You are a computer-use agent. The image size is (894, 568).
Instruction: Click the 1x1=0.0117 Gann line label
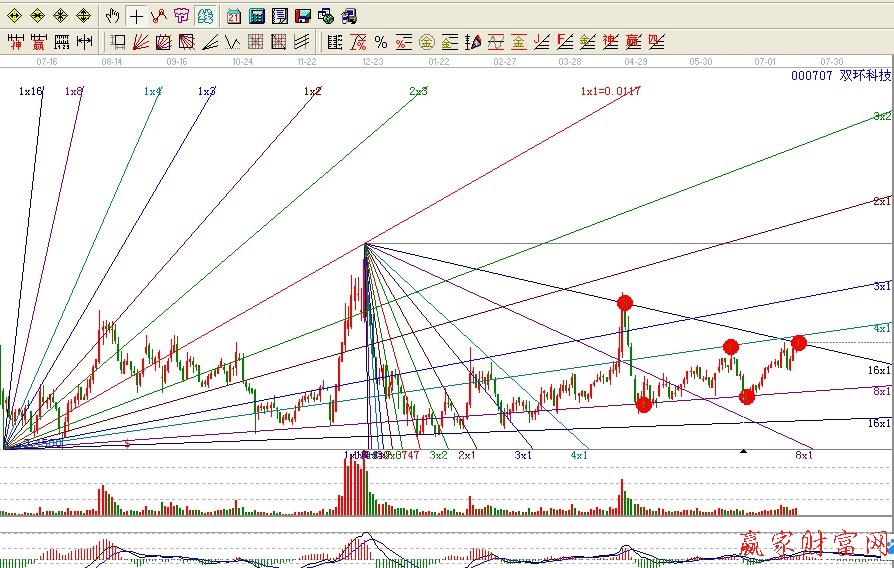tap(610, 91)
